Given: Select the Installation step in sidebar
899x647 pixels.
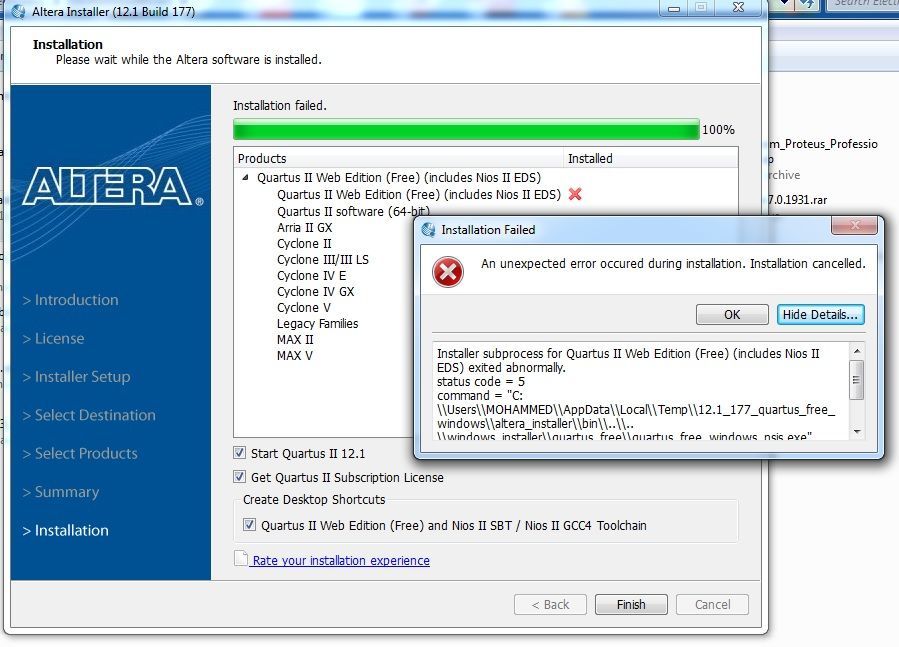Looking at the screenshot, I should tap(66, 531).
